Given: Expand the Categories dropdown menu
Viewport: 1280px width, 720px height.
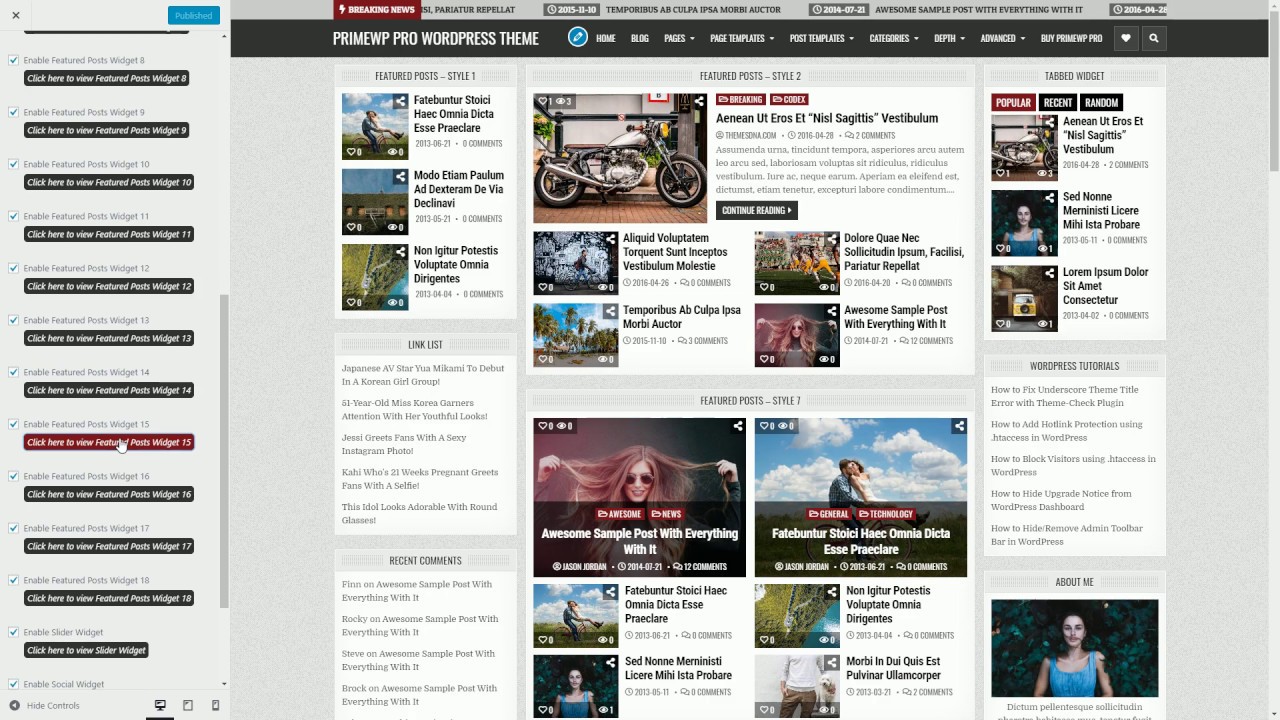Looking at the screenshot, I should pyautogui.click(x=894, y=39).
